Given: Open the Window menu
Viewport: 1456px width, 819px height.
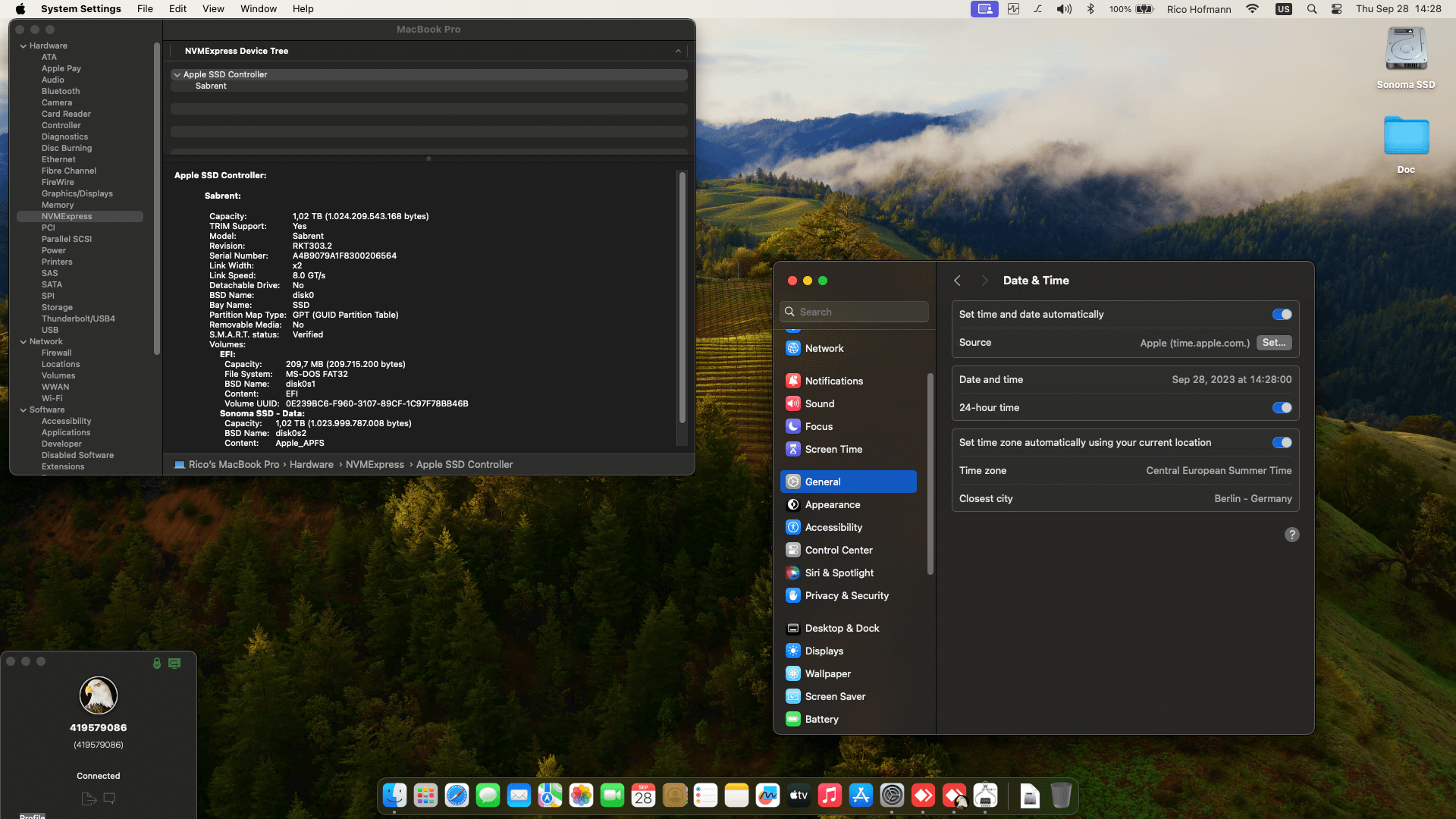Looking at the screenshot, I should [258, 9].
